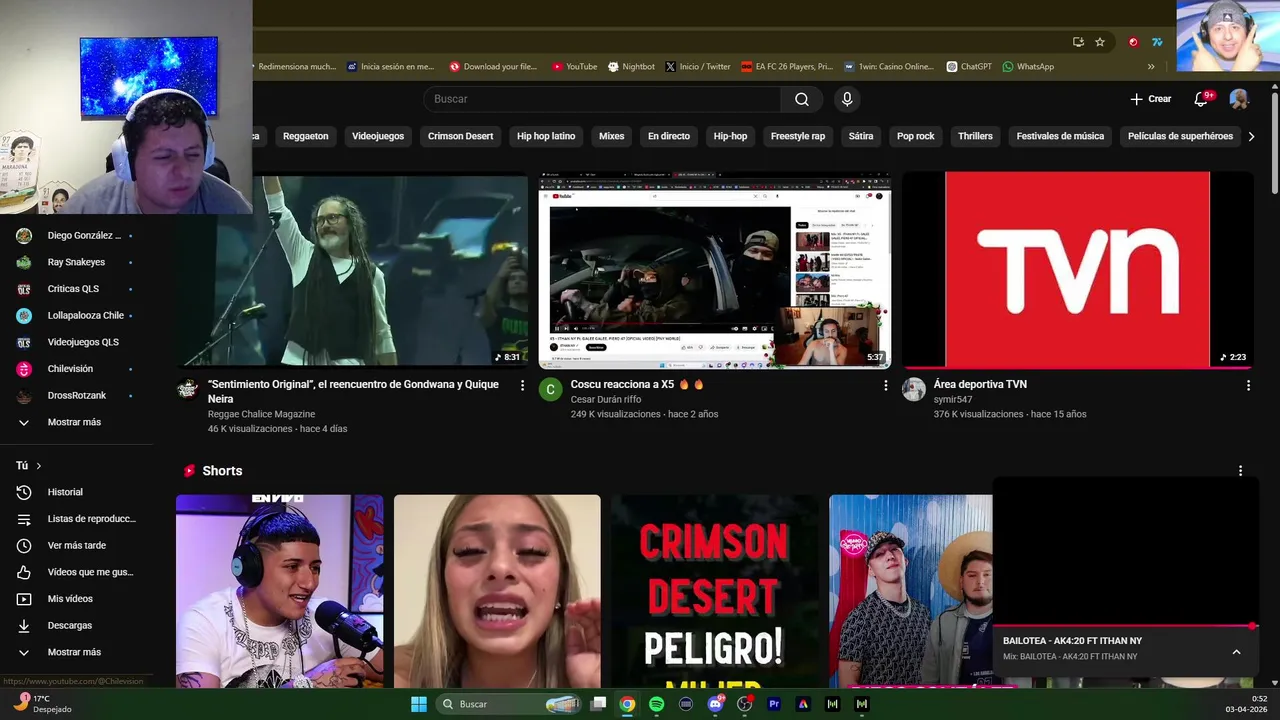Open the ChatGPT bookmark
Screen dimensions: 1280x720
pyautogui.click(x=969, y=67)
